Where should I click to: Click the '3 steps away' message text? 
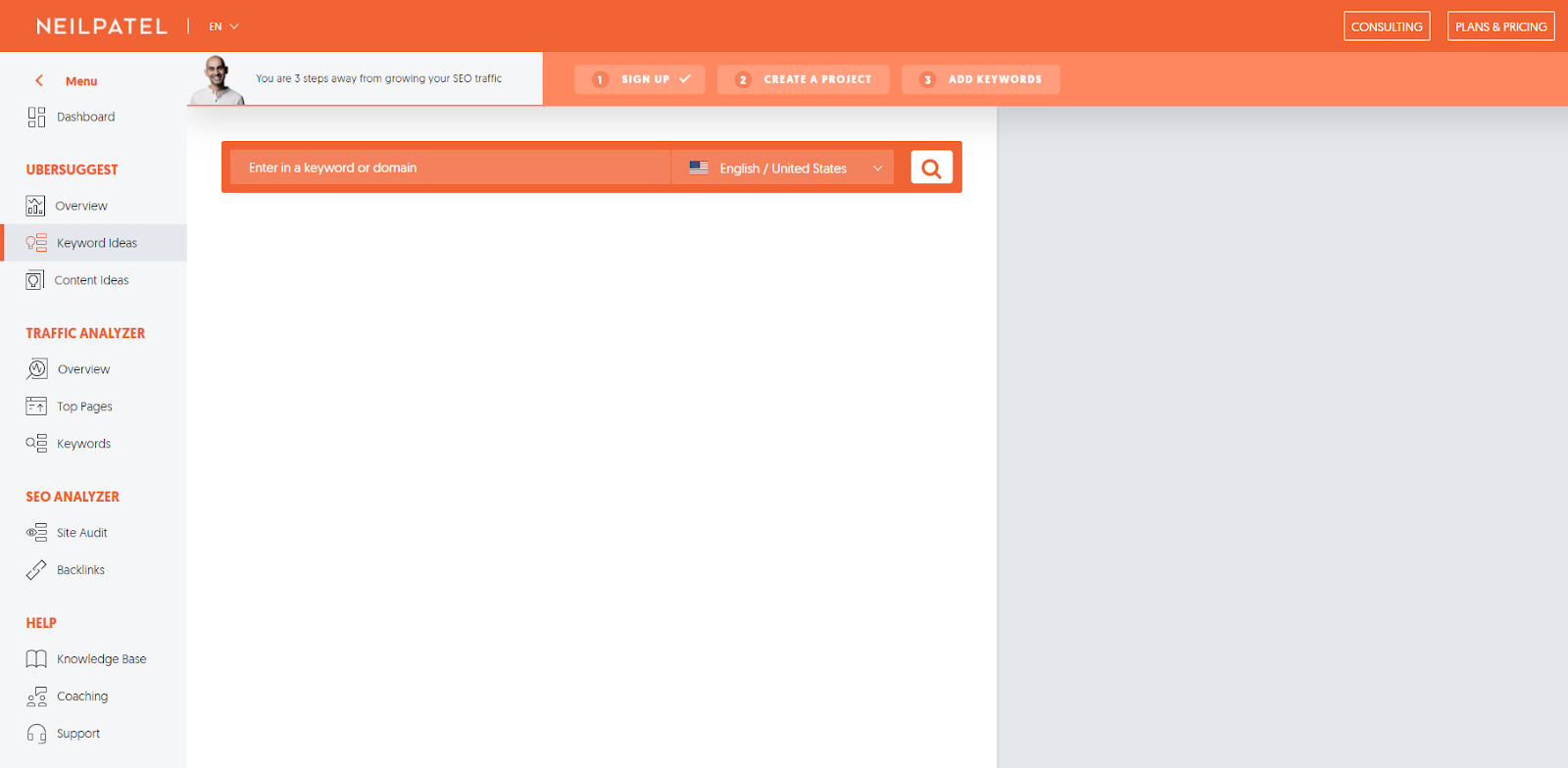[x=378, y=78]
